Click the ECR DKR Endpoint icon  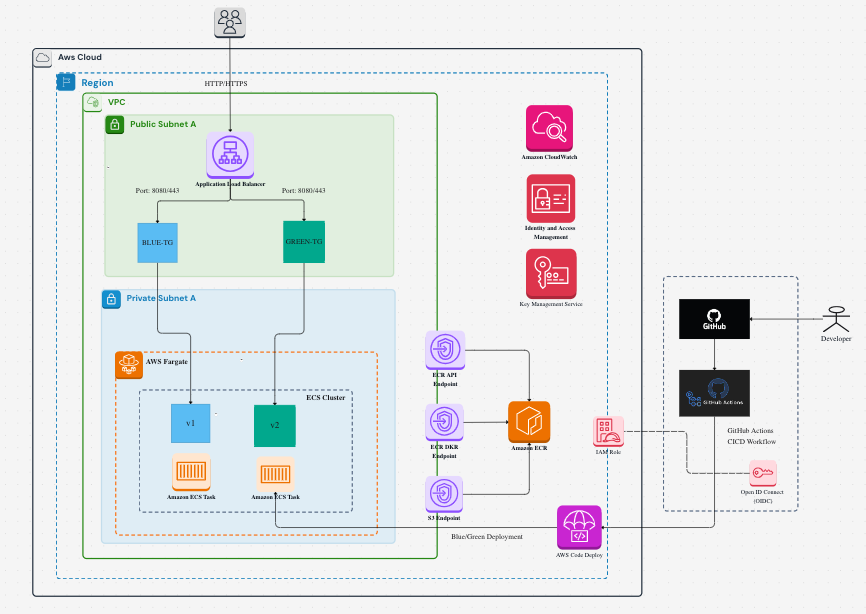click(444, 422)
